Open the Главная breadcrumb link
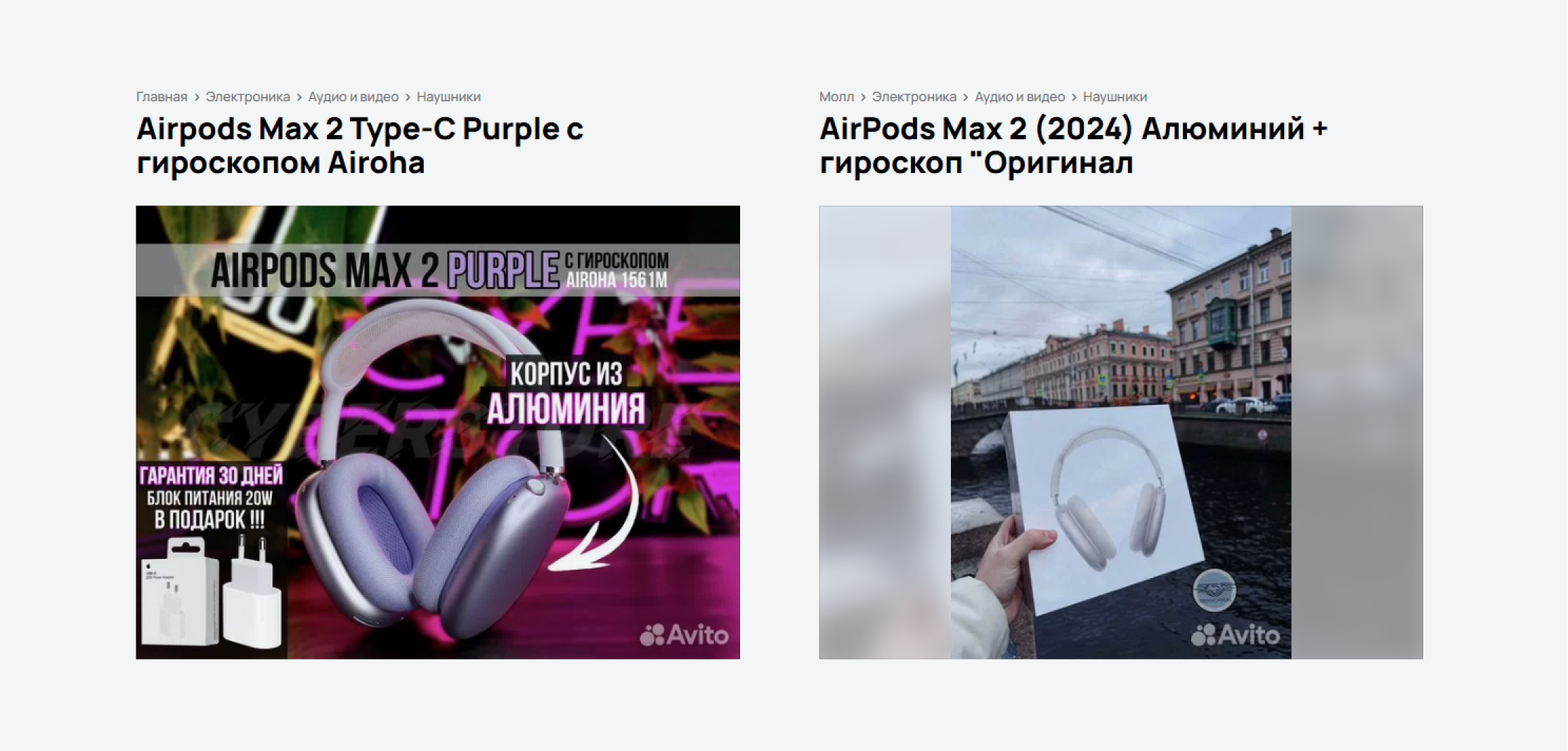 coord(162,96)
